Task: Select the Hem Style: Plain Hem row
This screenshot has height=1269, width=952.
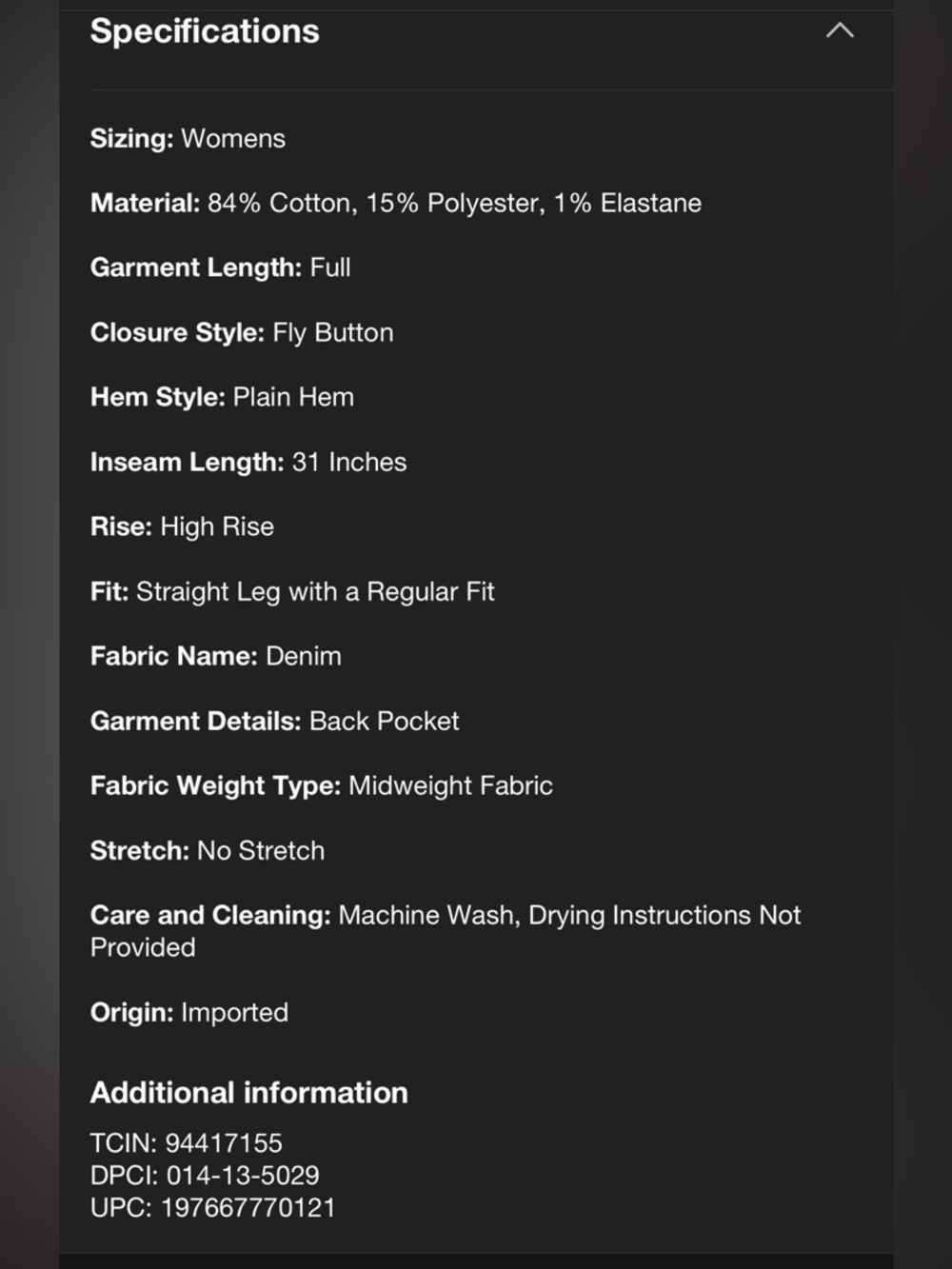Action: [x=222, y=397]
